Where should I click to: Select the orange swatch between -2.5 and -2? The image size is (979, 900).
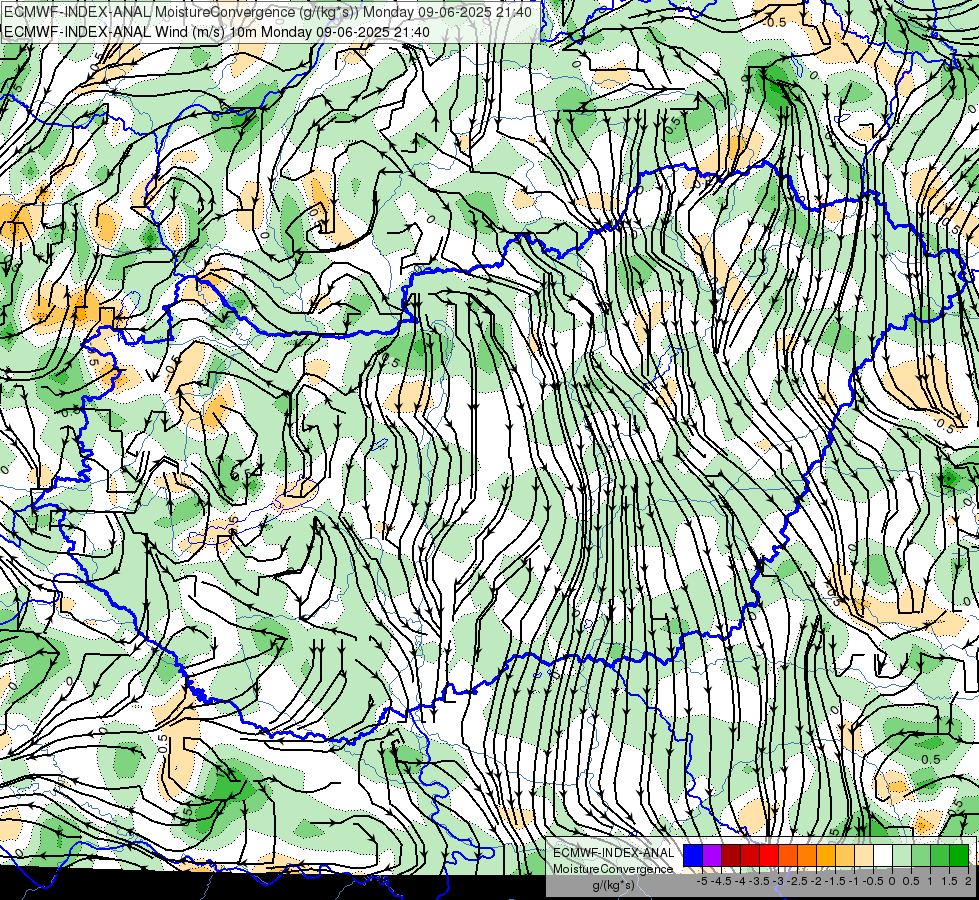(807, 855)
